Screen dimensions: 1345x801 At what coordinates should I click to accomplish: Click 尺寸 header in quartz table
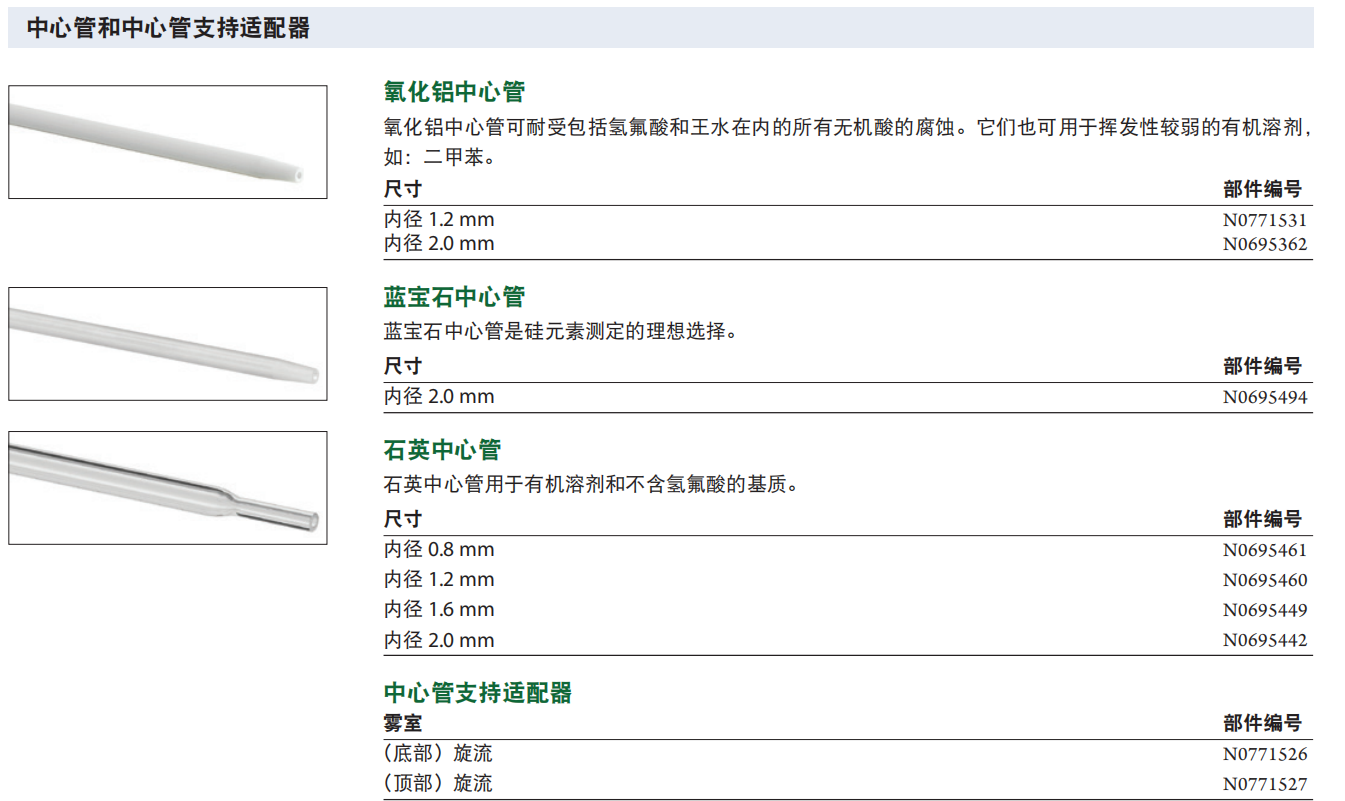click(x=403, y=519)
